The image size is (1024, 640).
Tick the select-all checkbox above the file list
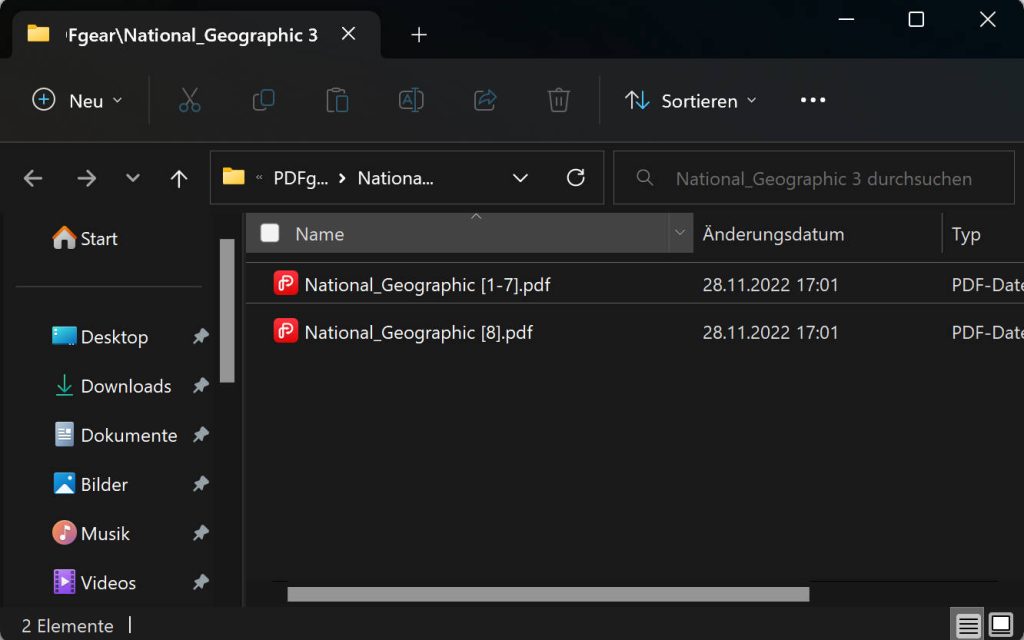[x=270, y=233]
